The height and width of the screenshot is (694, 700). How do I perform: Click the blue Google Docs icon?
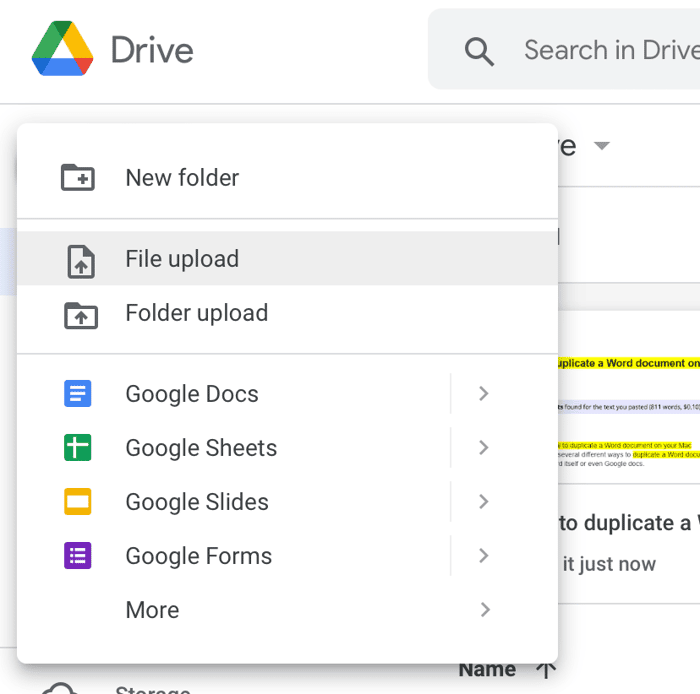[x=78, y=394]
